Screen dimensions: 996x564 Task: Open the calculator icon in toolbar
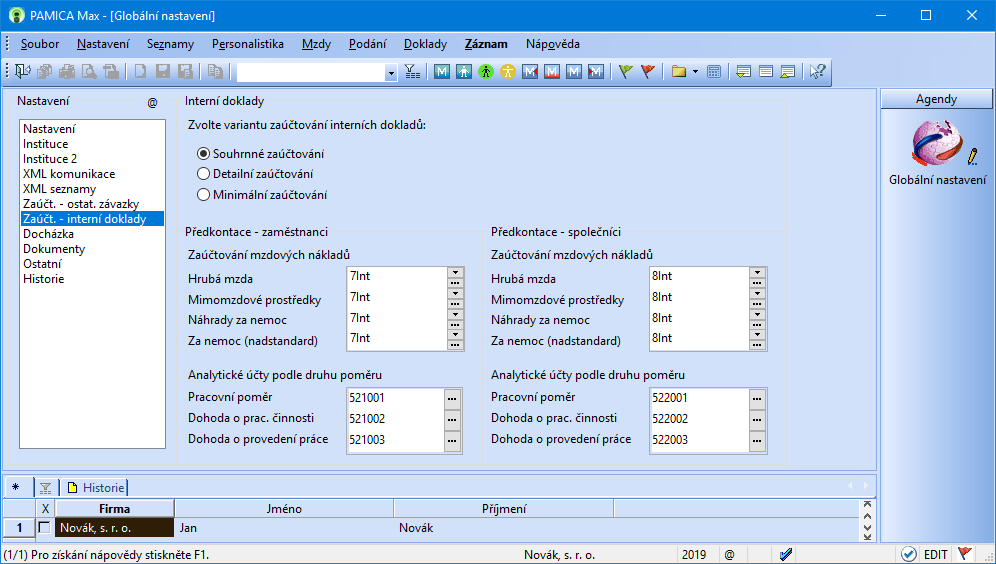click(x=714, y=72)
